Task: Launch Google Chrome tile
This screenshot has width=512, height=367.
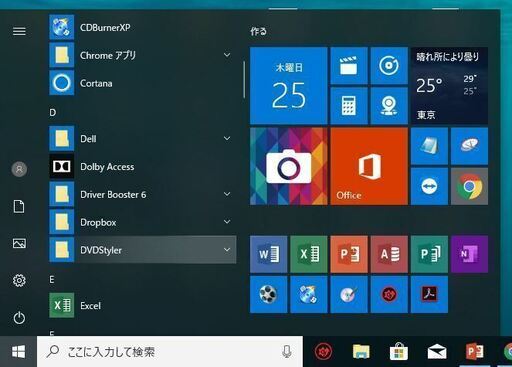Action: 469,186
